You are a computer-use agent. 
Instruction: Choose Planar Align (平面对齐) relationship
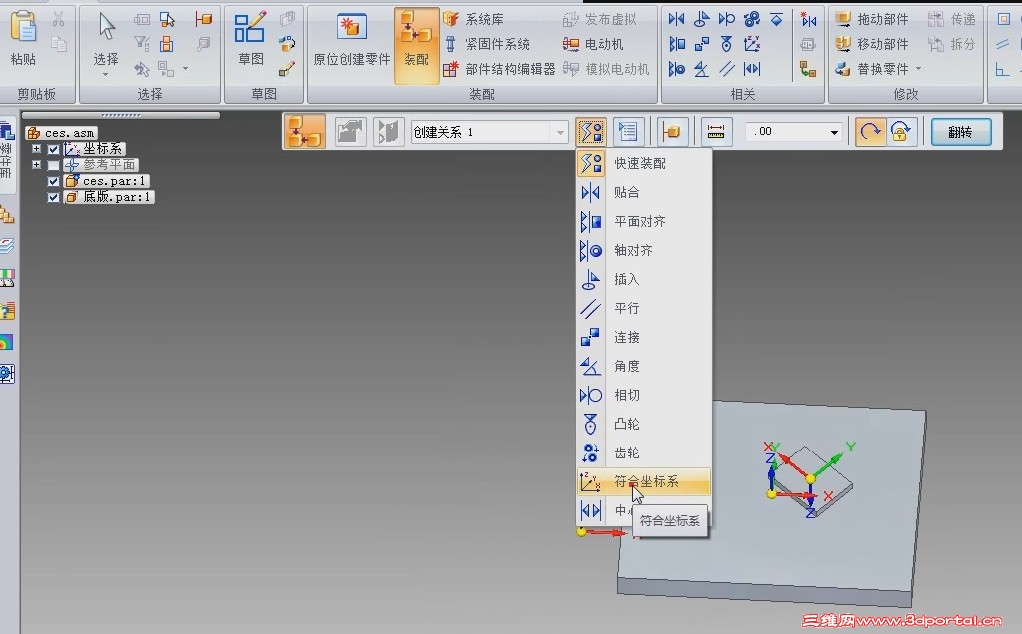(643, 222)
